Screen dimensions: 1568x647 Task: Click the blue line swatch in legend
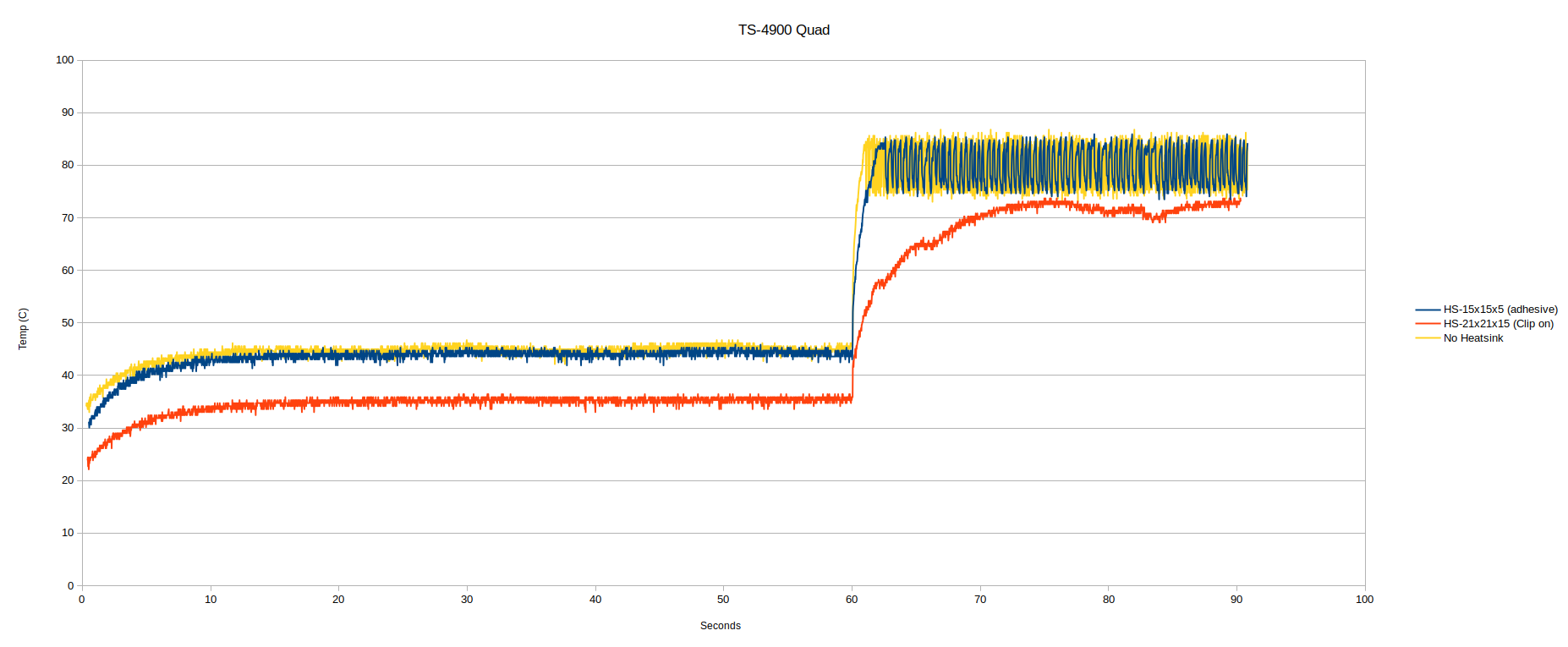coord(1428,310)
